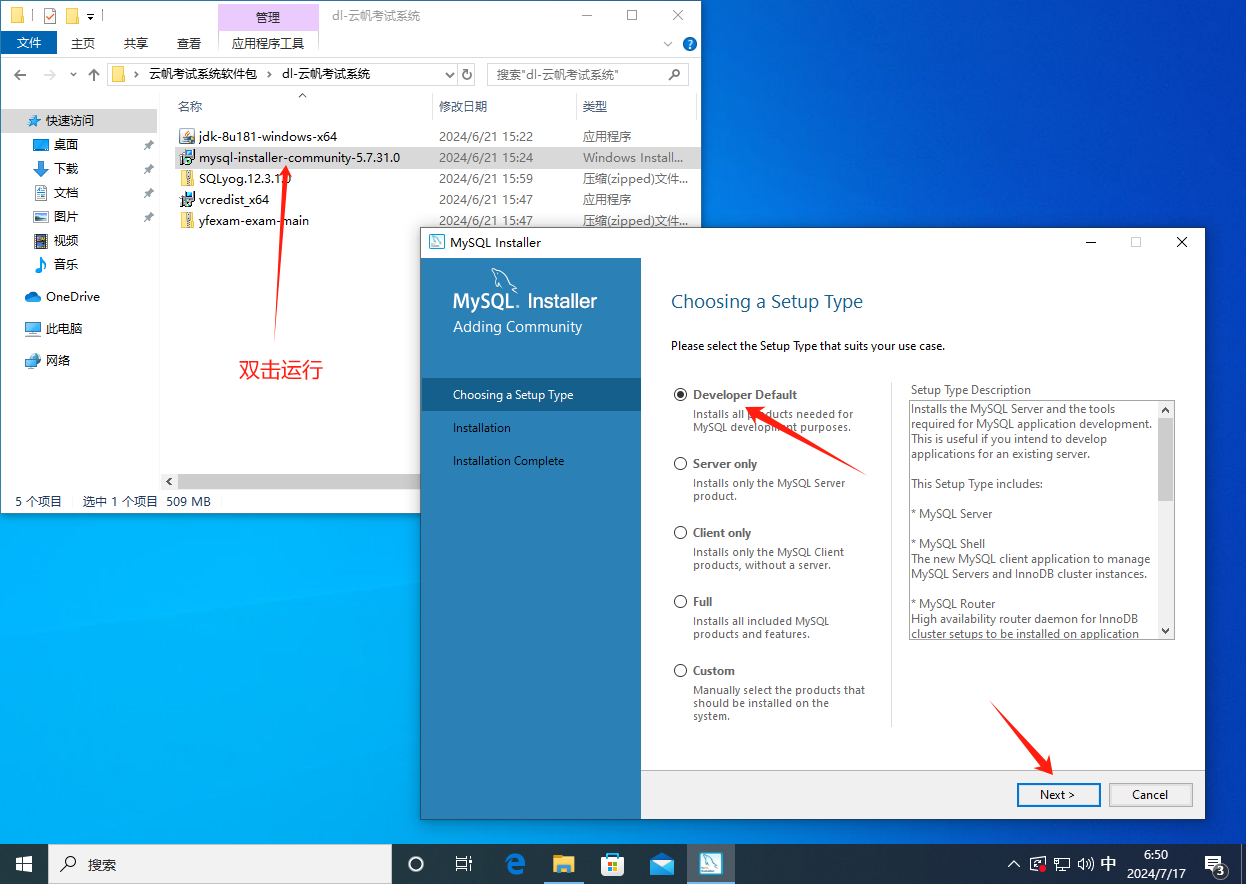The image size is (1246, 884).
Task: Open Cortana circle icon on taskbar
Action: click(416, 864)
